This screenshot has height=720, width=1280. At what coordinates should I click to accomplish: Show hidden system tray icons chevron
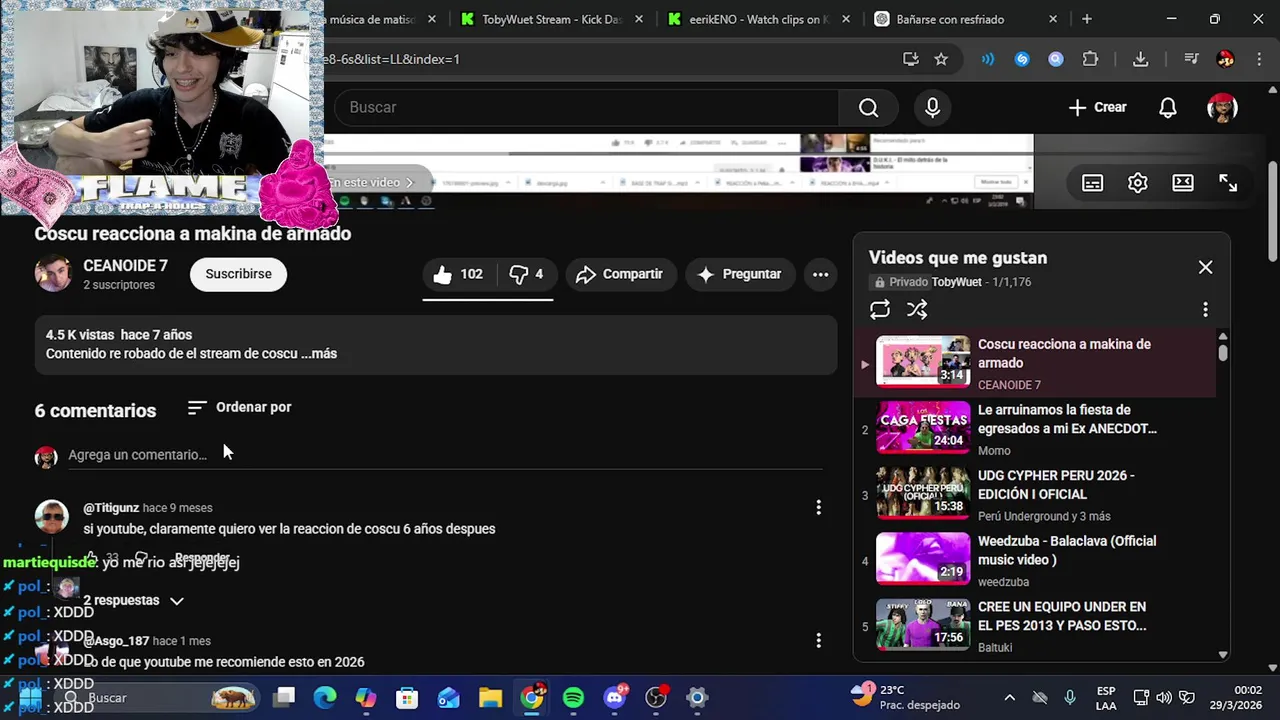1009,697
